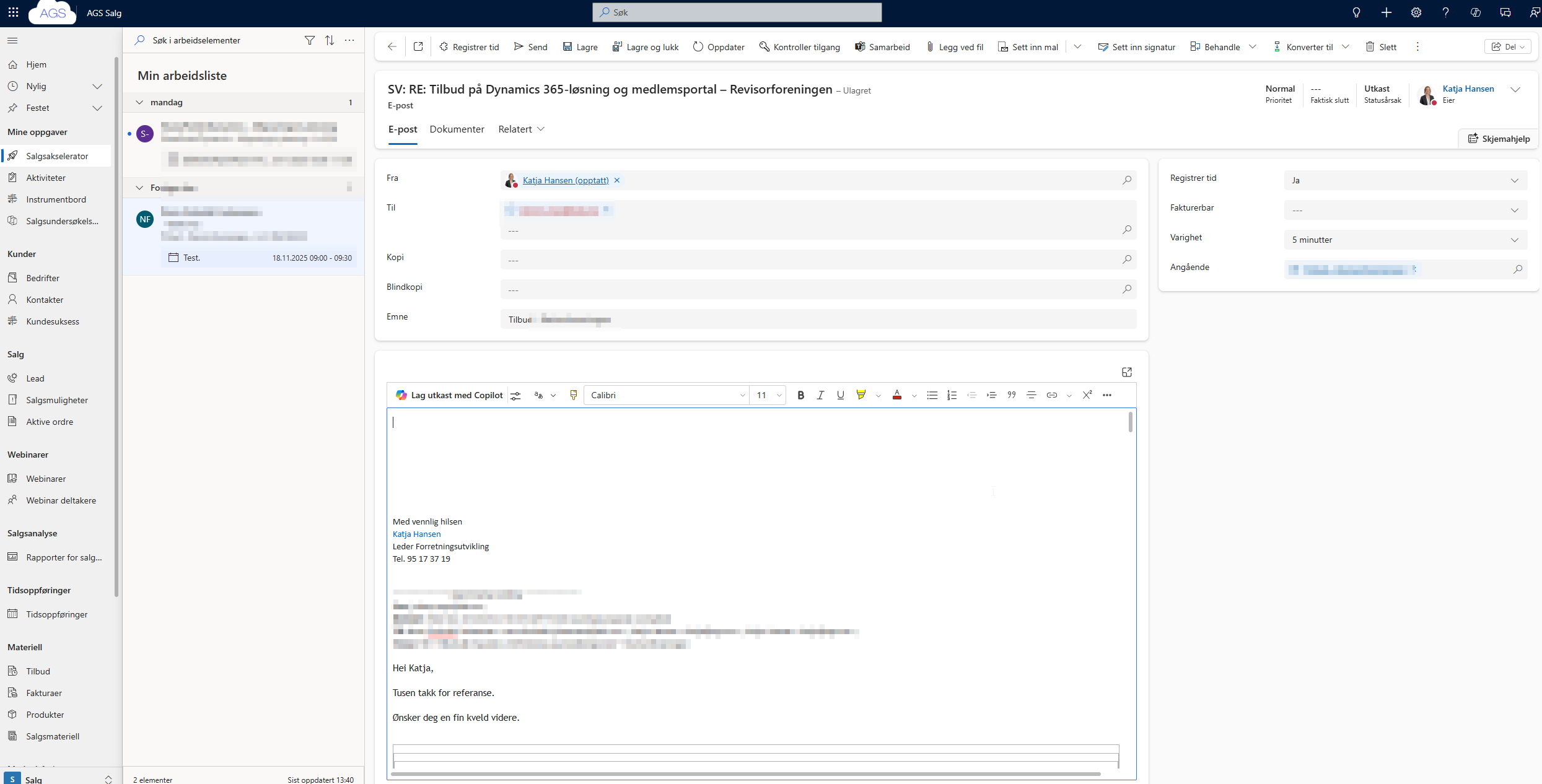1542x784 pixels.
Task: Switch to the Dokumenter tab
Action: pos(457,129)
